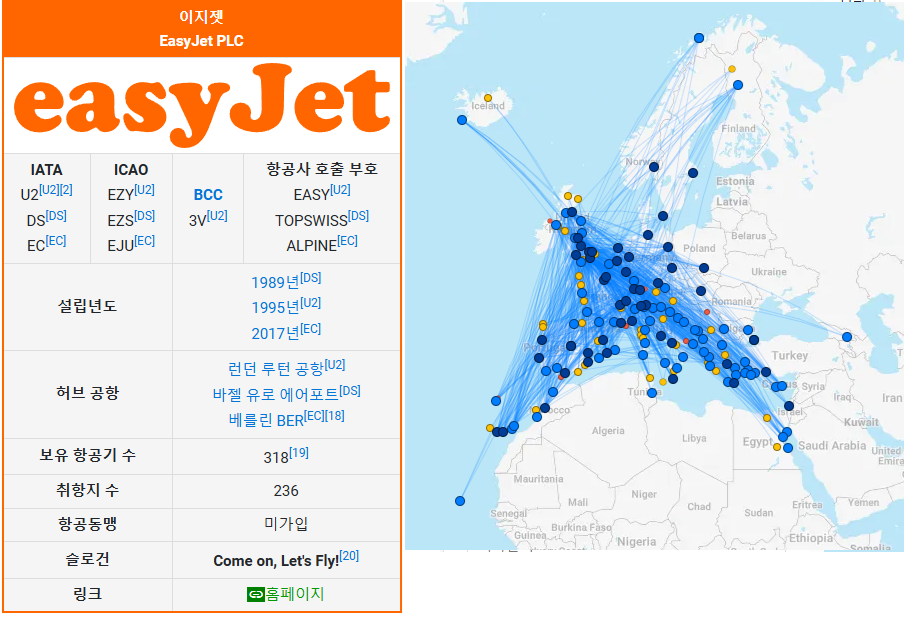The width and height of the screenshot is (904, 628).
Task: Open the 1995년 founding year link
Action: (276, 308)
